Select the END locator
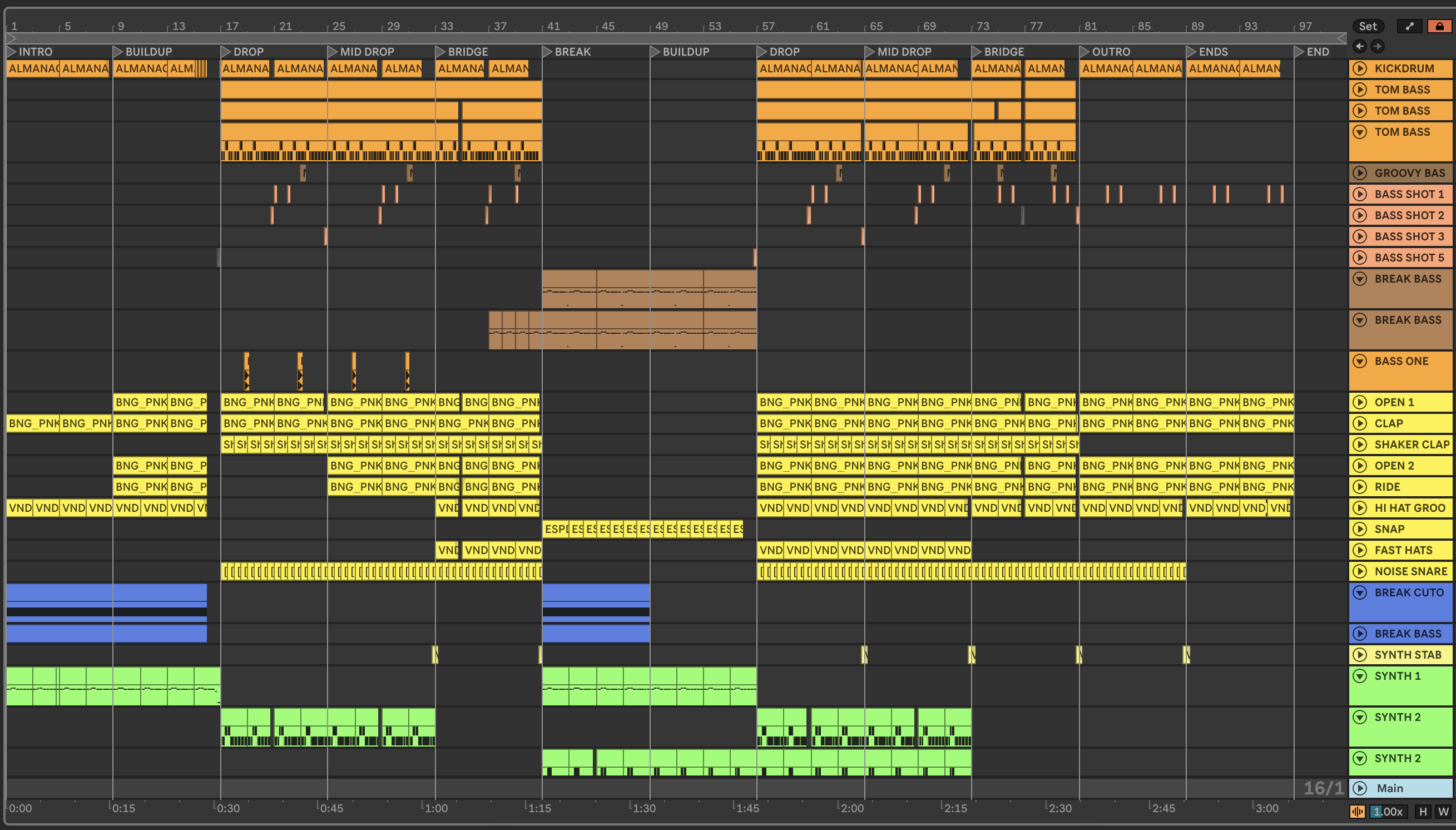Image resolution: width=1456 pixels, height=830 pixels. pyautogui.click(x=1312, y=51)
